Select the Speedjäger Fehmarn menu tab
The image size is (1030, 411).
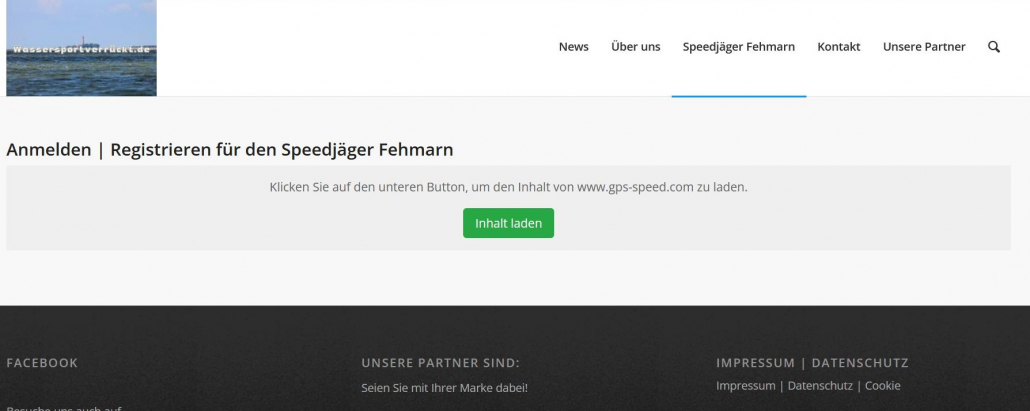738,47
